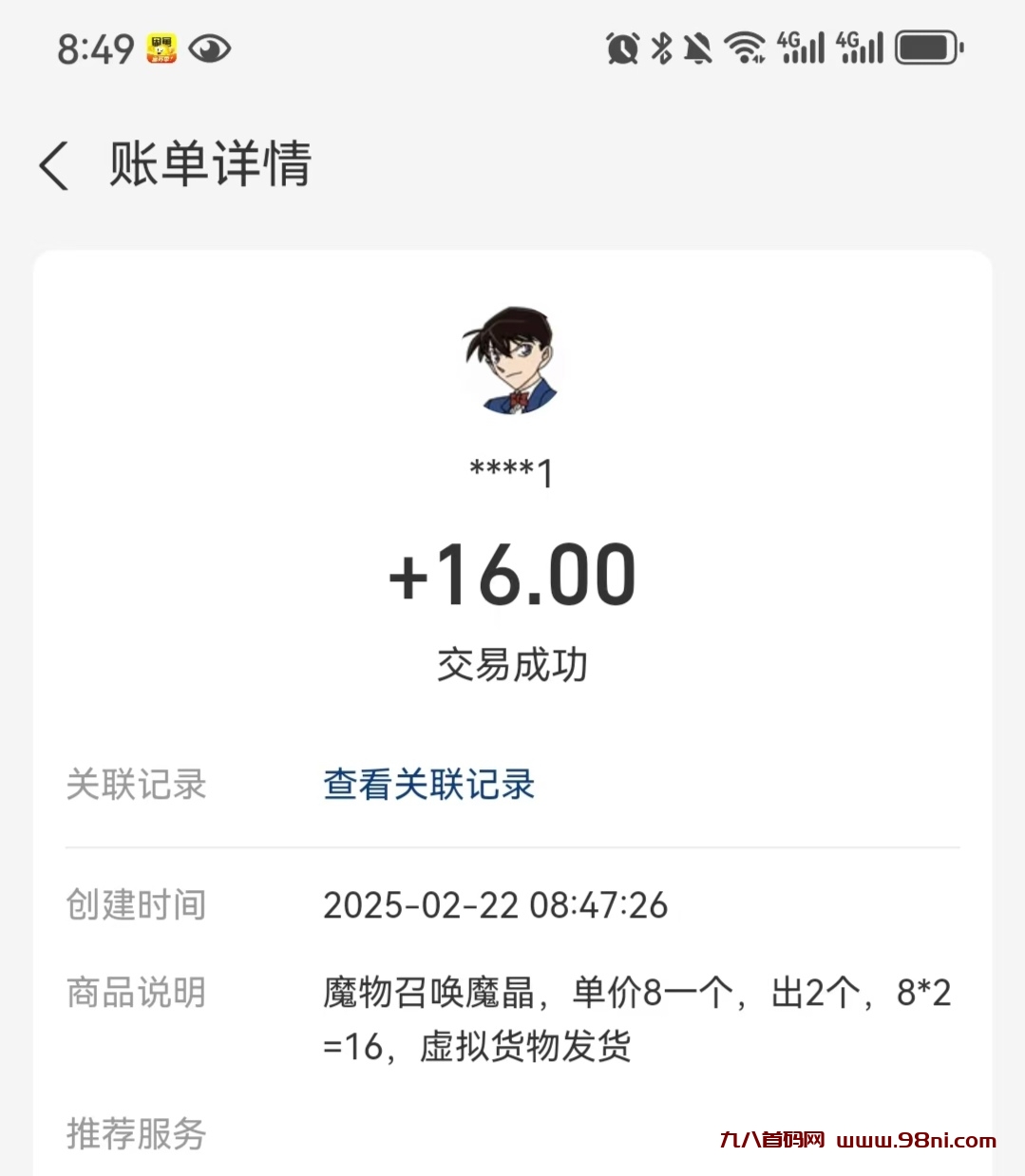Image resolution: width=1025 pixels, height=1176 pixels.
Task: Tap the Wi-Fi signal icon
Action: point(745,47)
